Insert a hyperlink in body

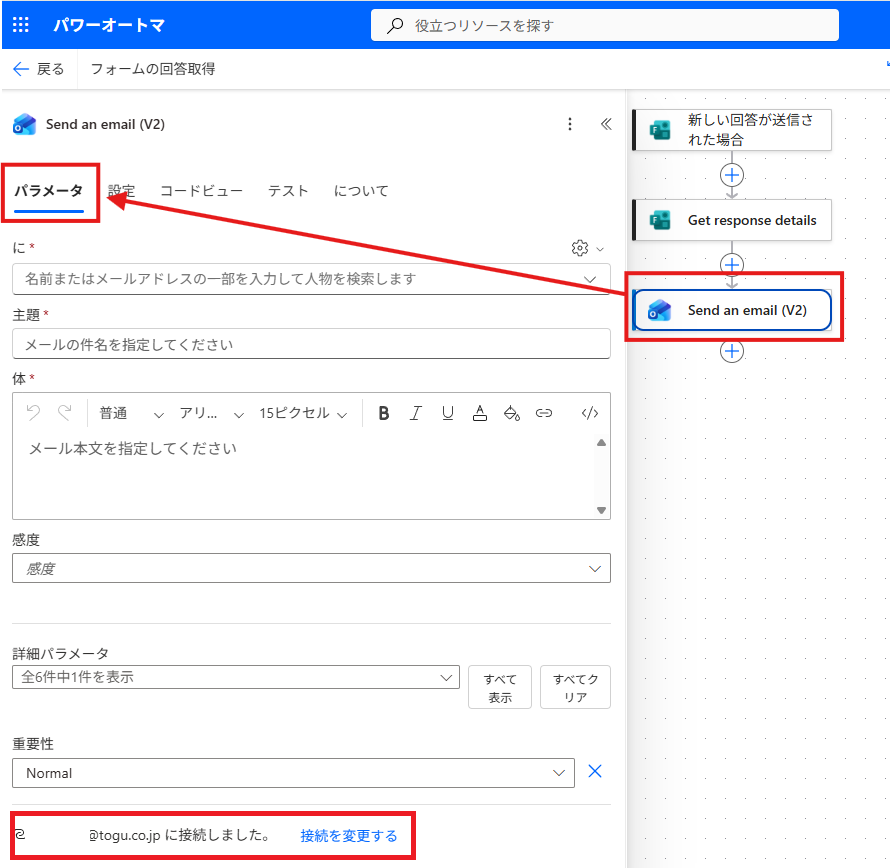coord(544,413)
